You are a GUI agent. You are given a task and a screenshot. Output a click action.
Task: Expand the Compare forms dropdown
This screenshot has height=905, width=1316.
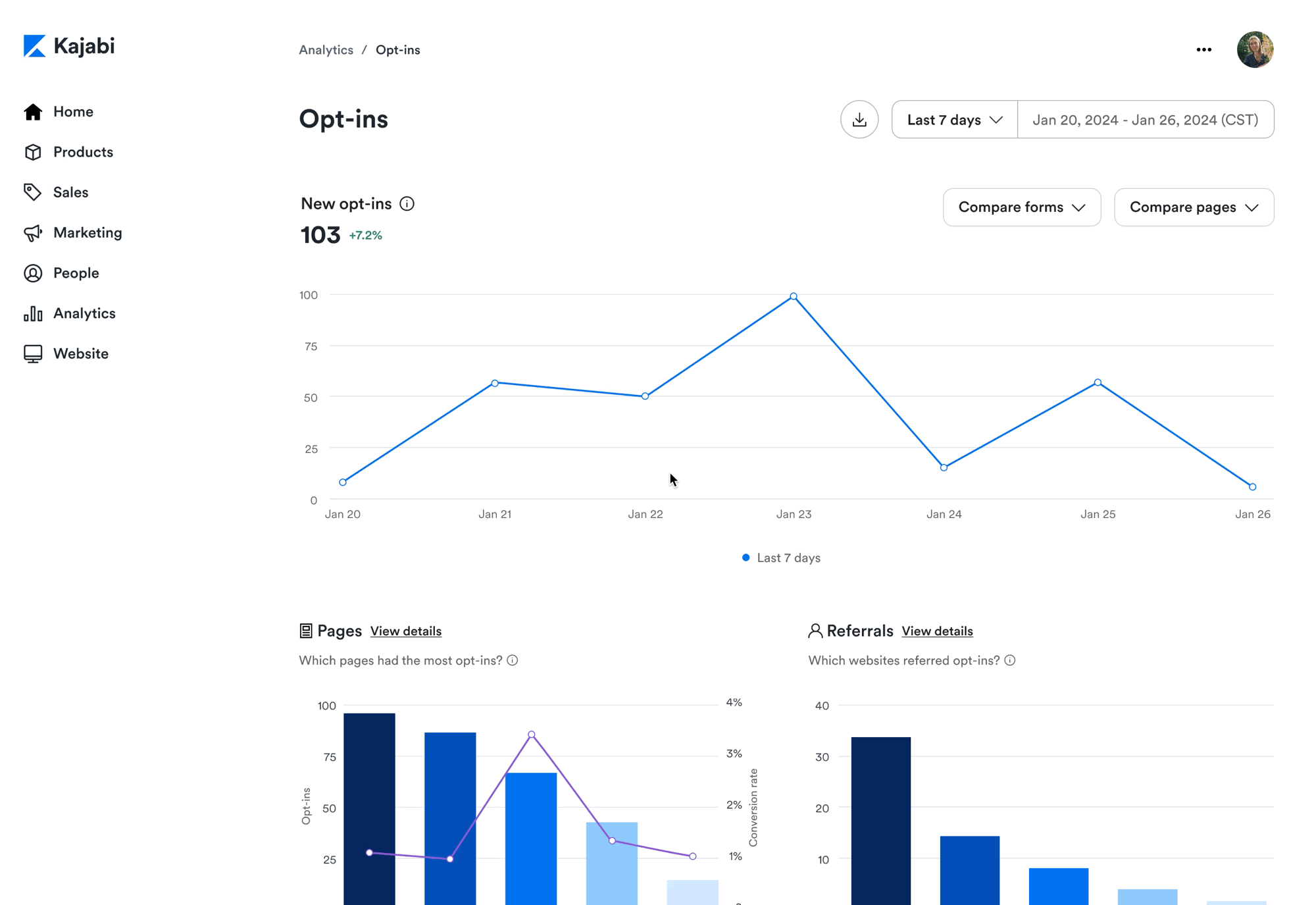pos(1022,207)
